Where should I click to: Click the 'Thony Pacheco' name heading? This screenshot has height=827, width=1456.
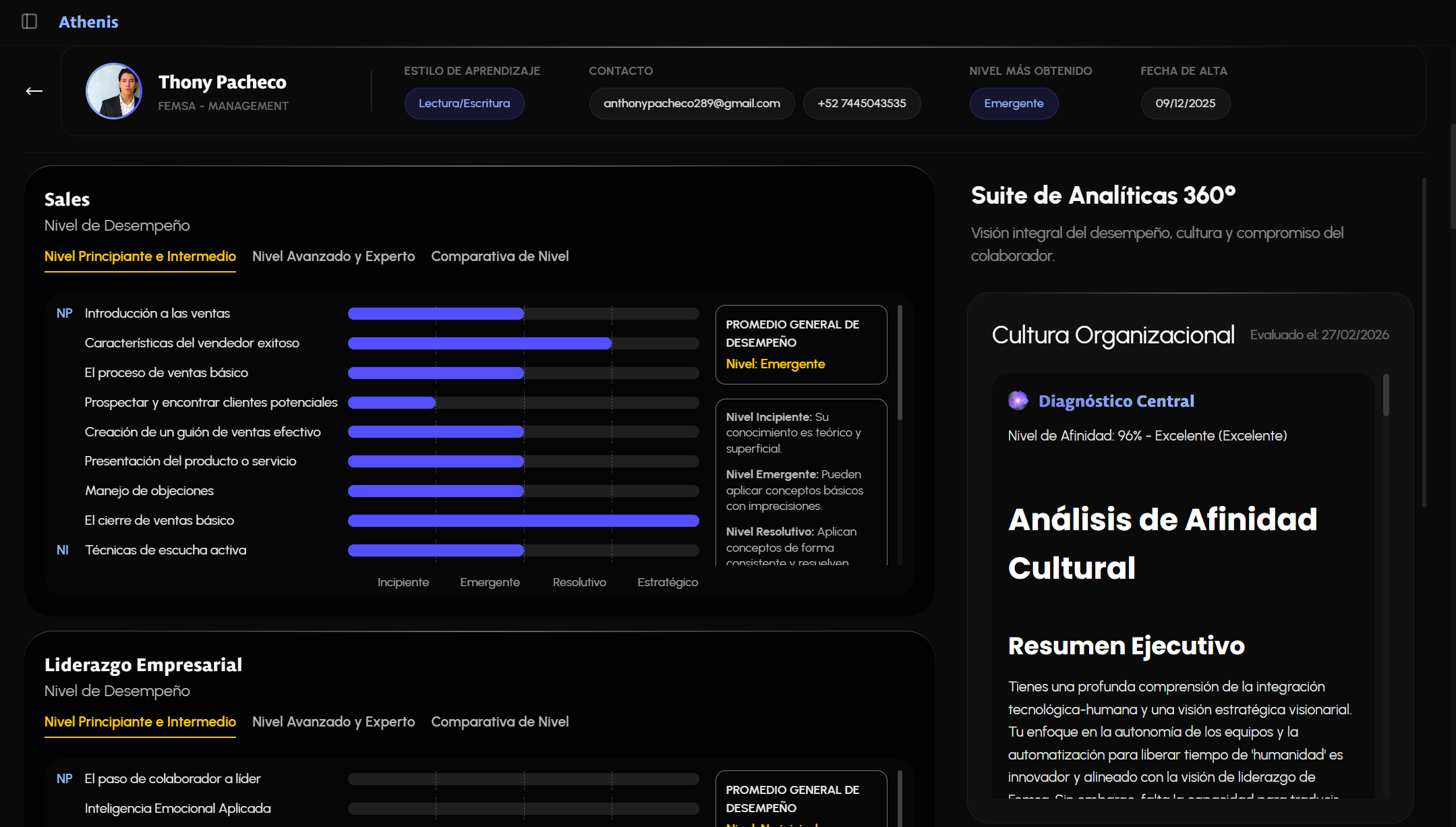[x=223, y=82]
